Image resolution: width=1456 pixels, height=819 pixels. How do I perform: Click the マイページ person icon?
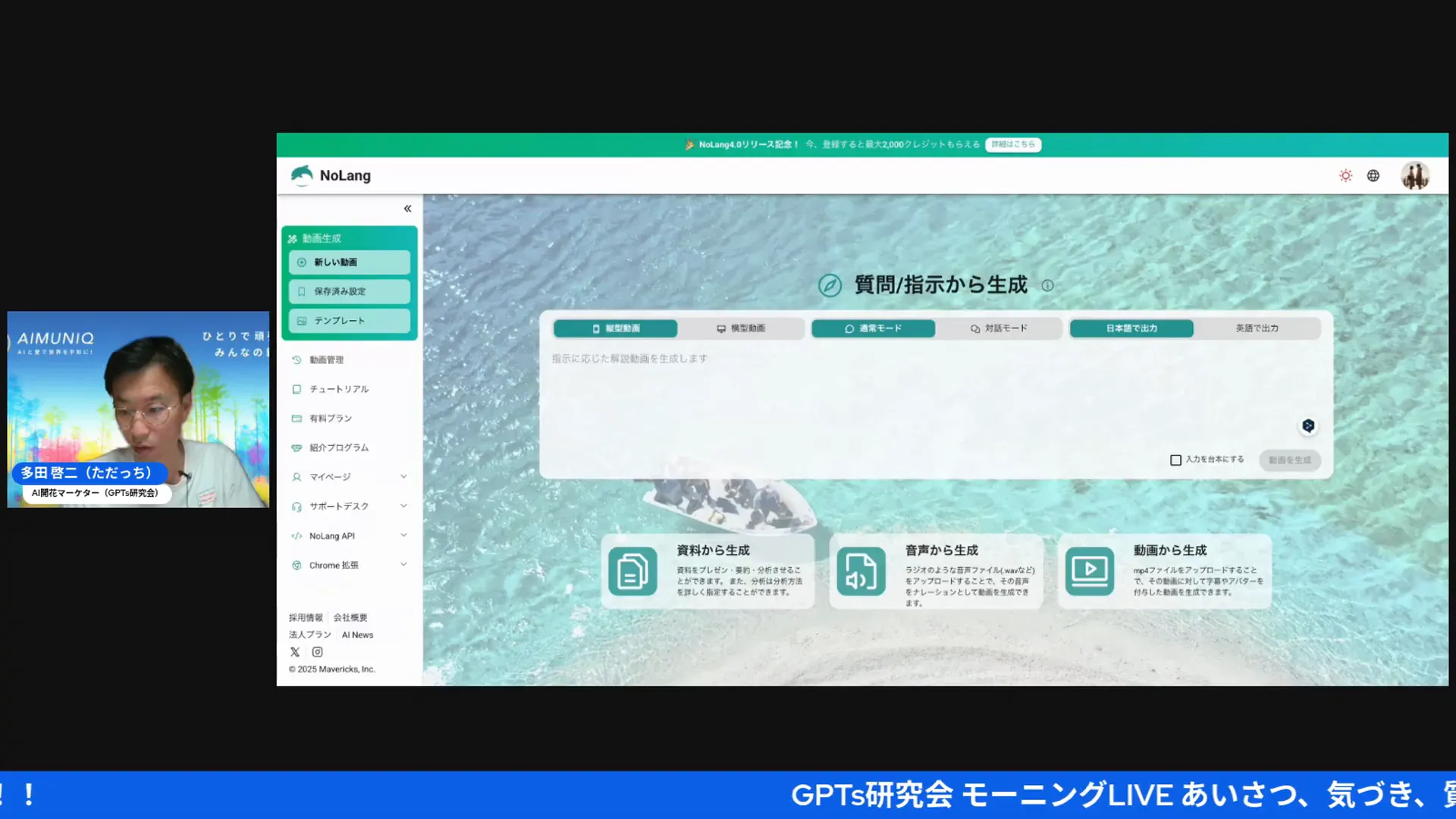pyautogui.click(x=297, y=477)
